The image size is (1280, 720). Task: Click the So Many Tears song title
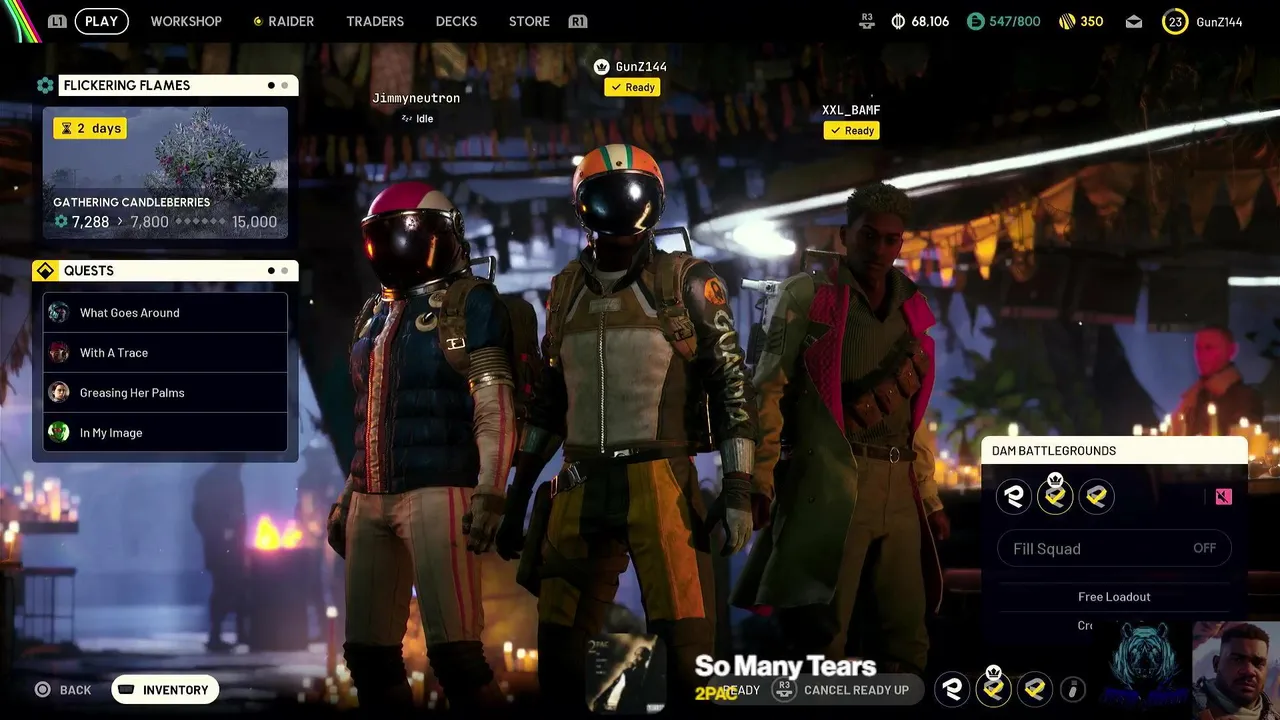pyautogui.click(x=785, y=666)
